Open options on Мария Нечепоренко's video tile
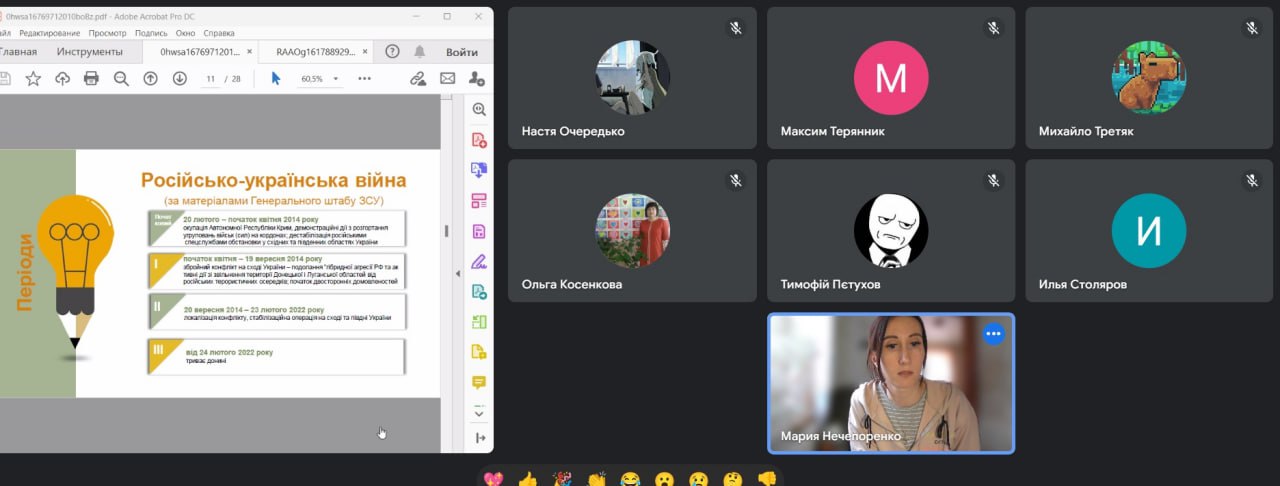 (993, 334)
